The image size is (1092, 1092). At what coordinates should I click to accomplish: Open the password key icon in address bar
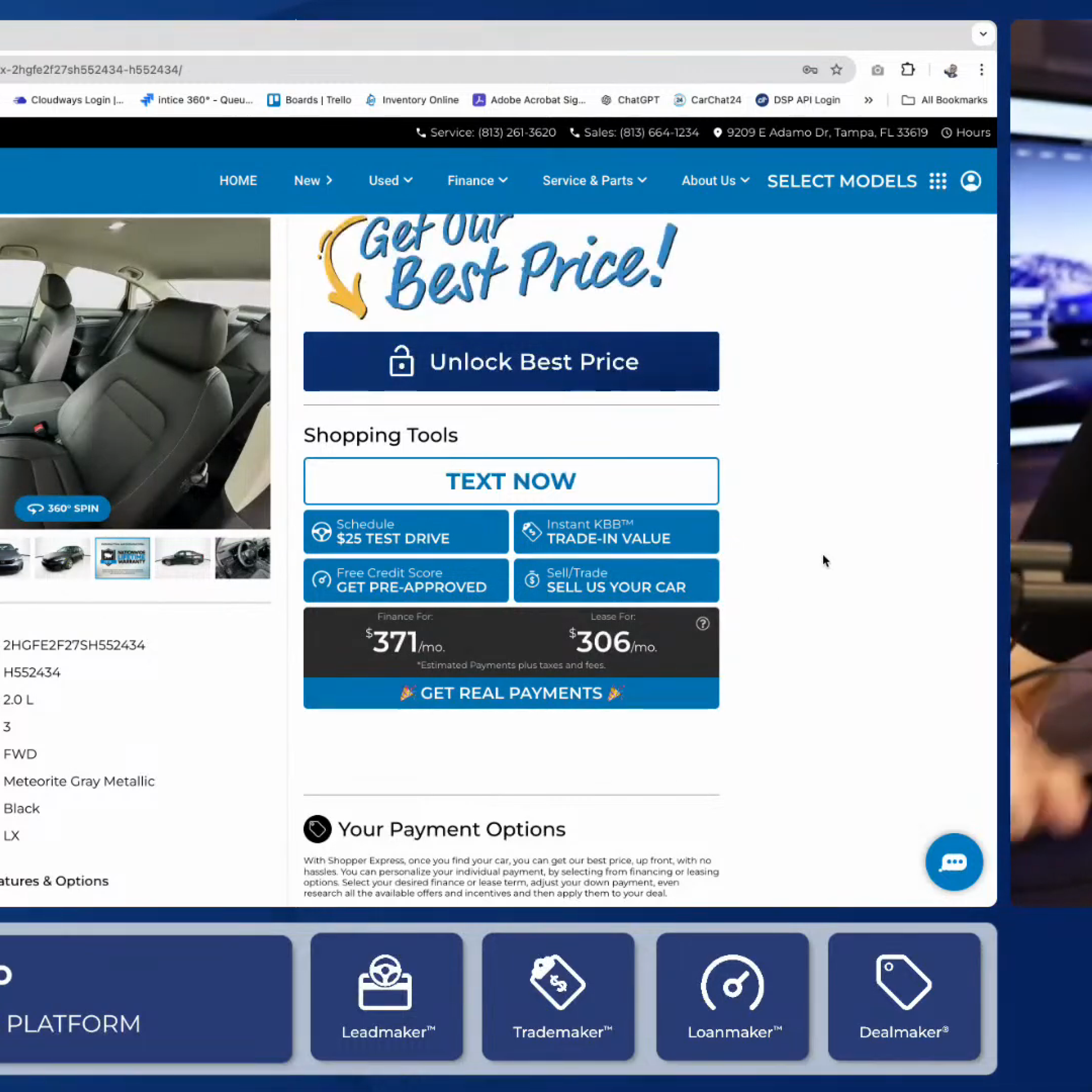pos(810,70)
